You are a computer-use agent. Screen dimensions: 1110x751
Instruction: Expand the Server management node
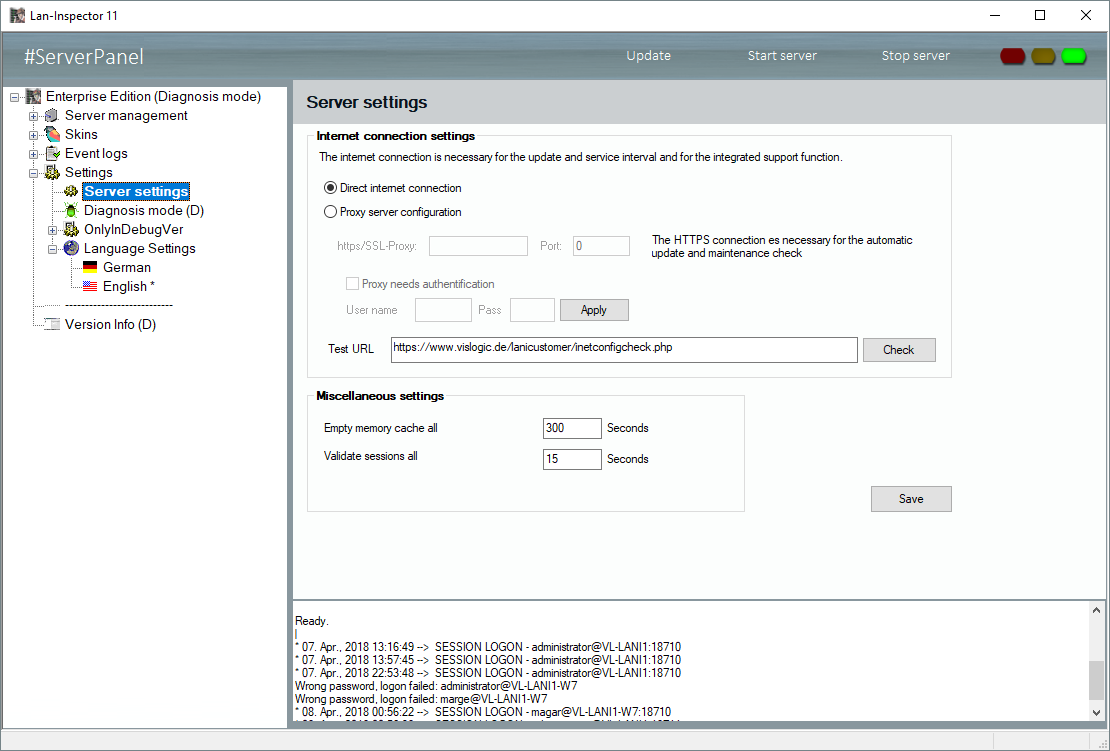pos(34,116)
